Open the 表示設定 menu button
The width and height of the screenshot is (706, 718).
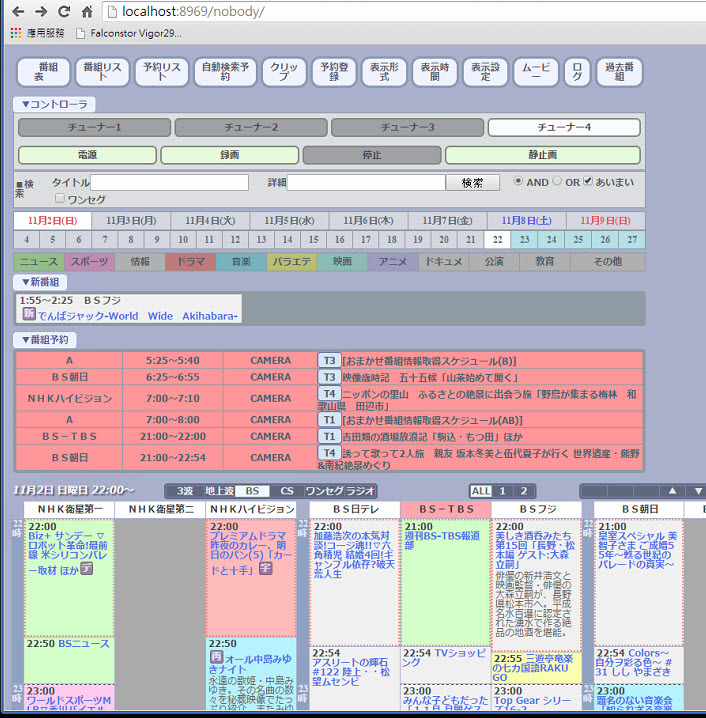pos(485,72)
